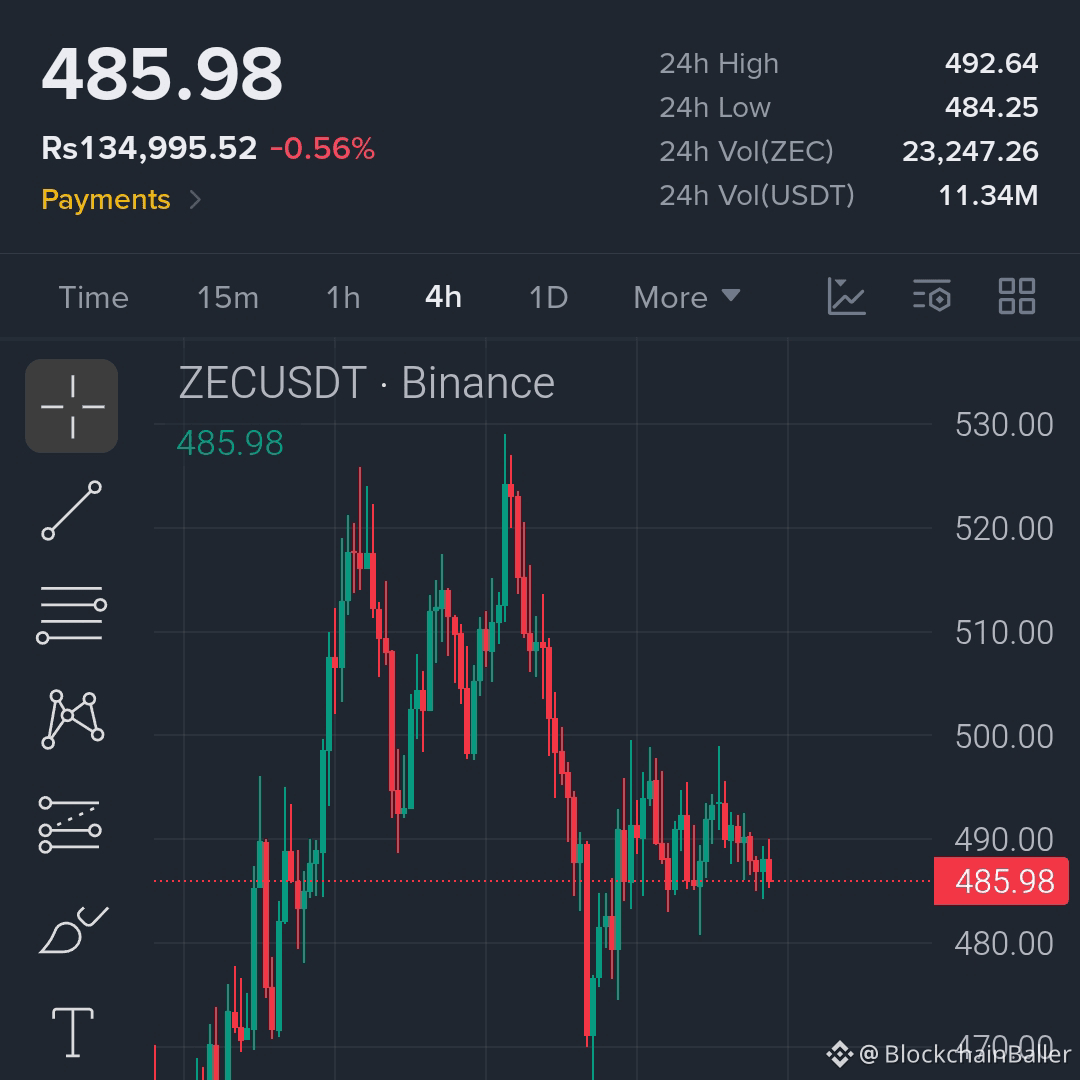Click the 24h Low value 484.25

(x=991, y=107)
